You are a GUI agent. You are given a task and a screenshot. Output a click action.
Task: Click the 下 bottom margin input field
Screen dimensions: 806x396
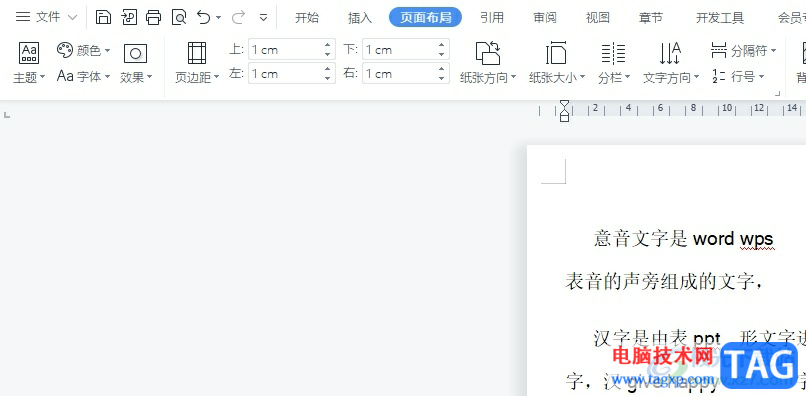click(406, 50)
